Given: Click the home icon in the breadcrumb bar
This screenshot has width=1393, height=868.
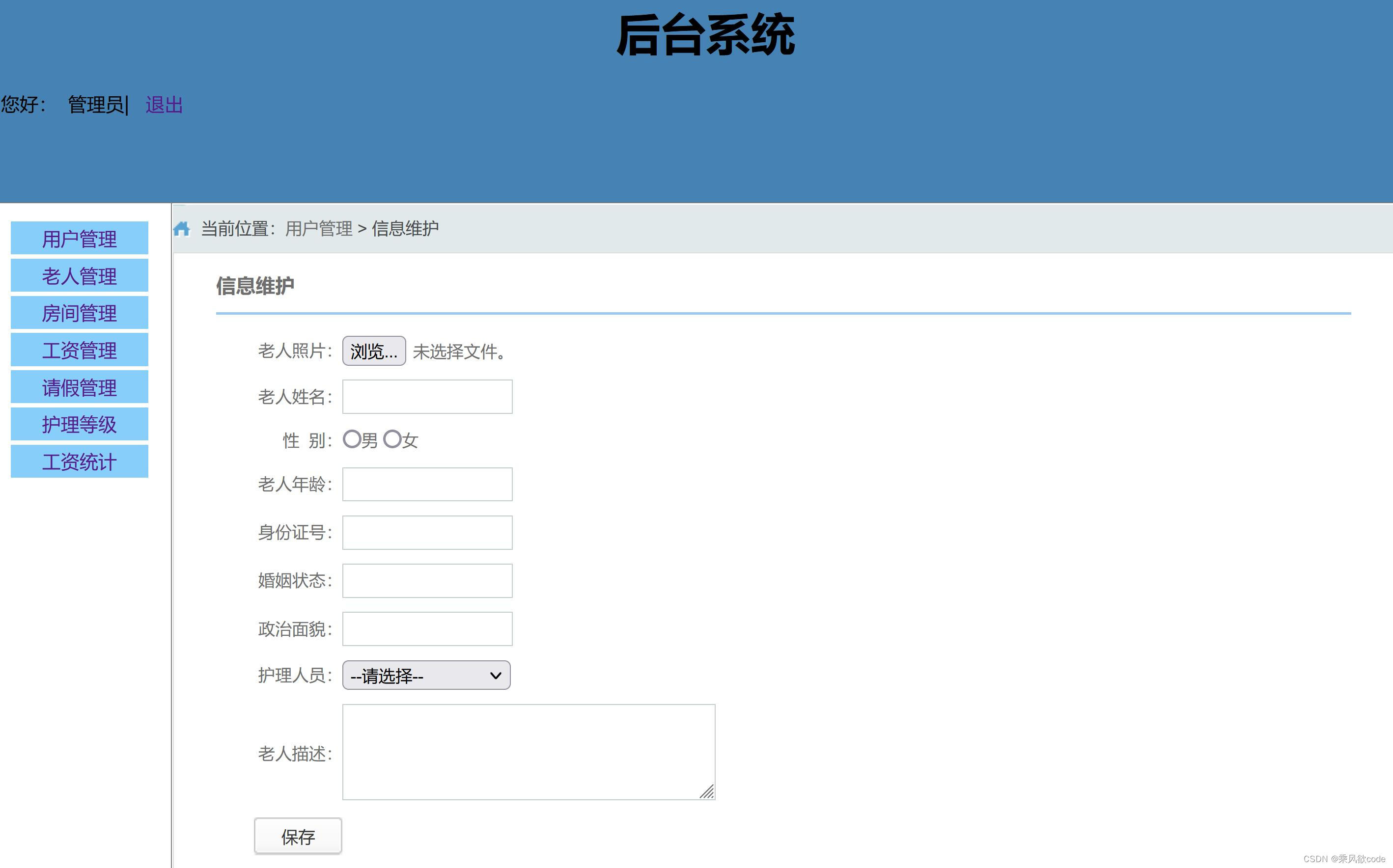Looking at the screenshot, I should point(182,228).
